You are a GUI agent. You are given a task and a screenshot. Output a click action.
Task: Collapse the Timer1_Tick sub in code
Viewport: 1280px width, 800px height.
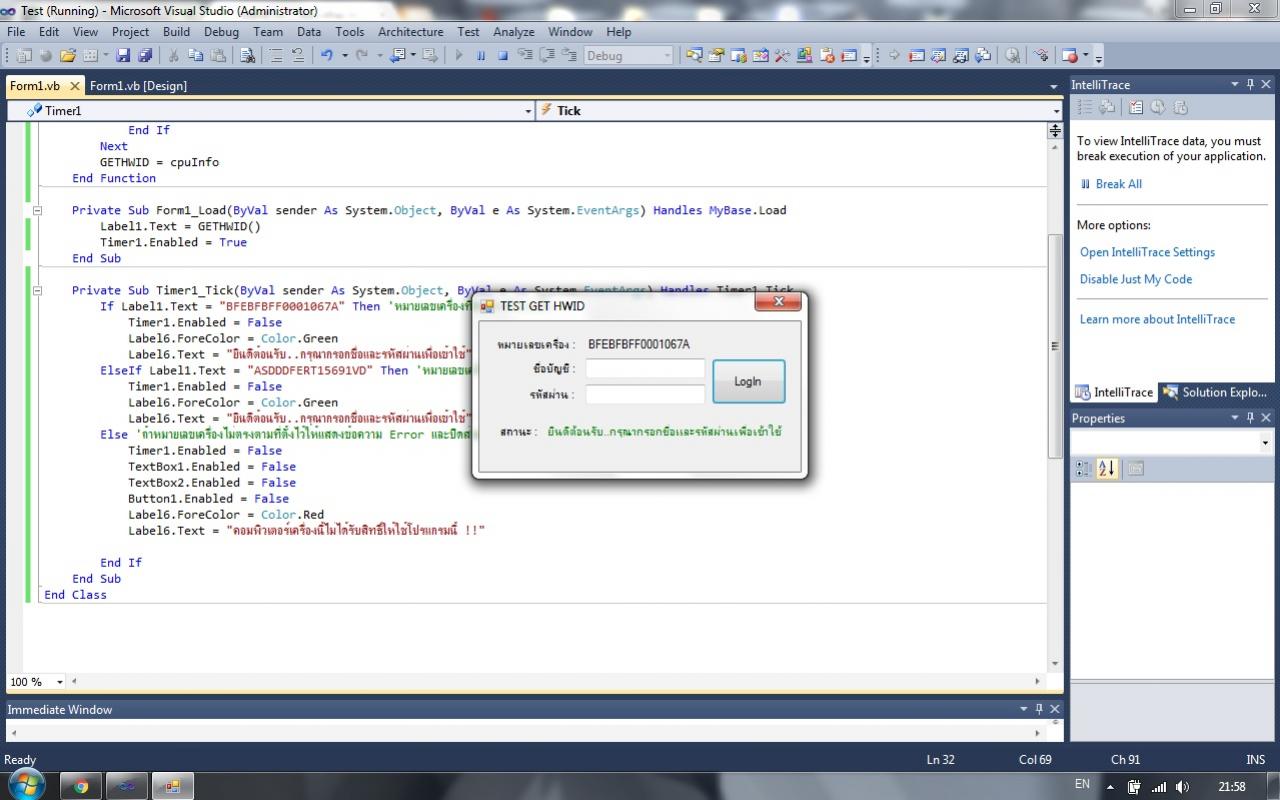(37, 291)
